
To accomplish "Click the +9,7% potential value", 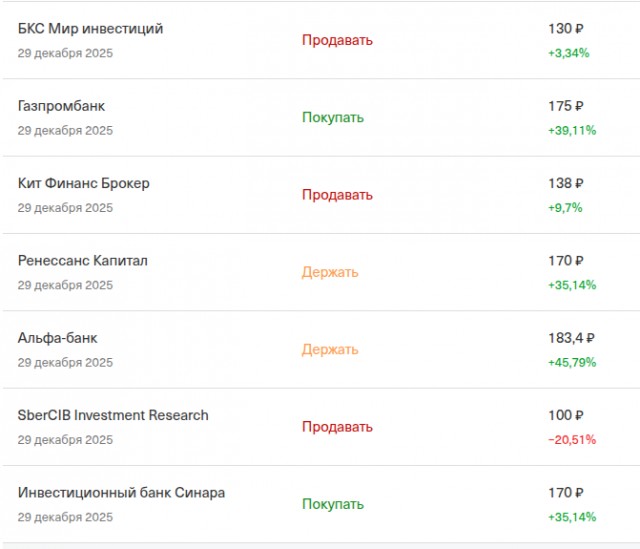I will click(565, 208).
